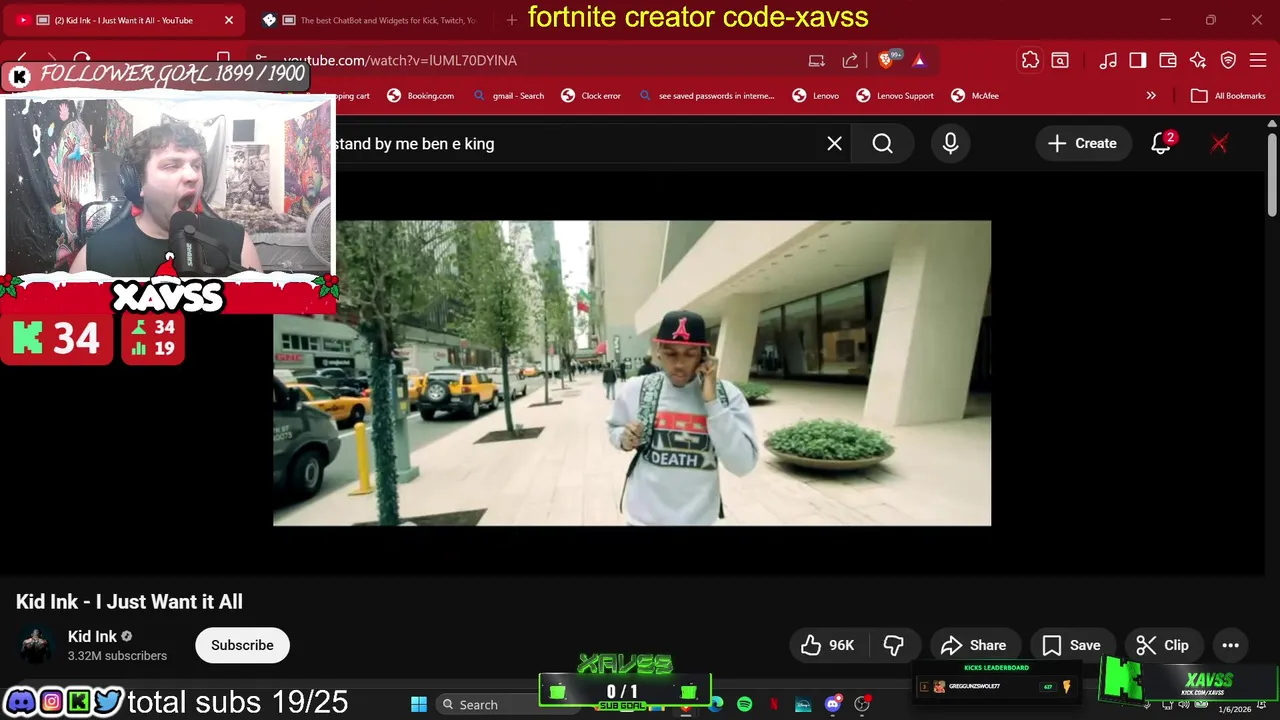
Task: Click the 'Kid Ink - I Just Want it All' title
Action: pos(129,602)
